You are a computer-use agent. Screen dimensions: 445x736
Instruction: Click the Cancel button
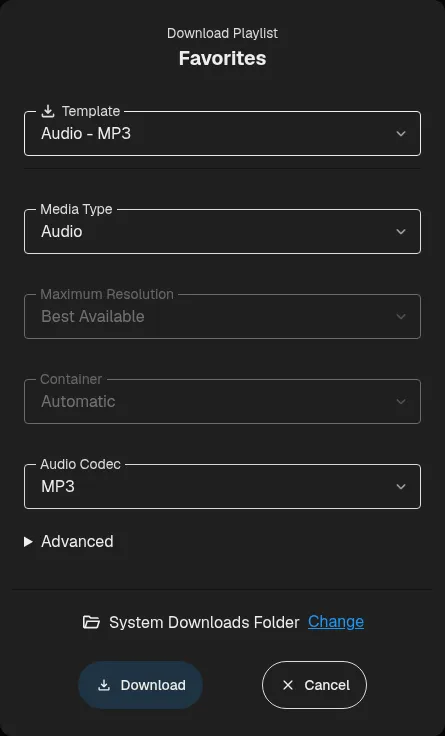315,685
